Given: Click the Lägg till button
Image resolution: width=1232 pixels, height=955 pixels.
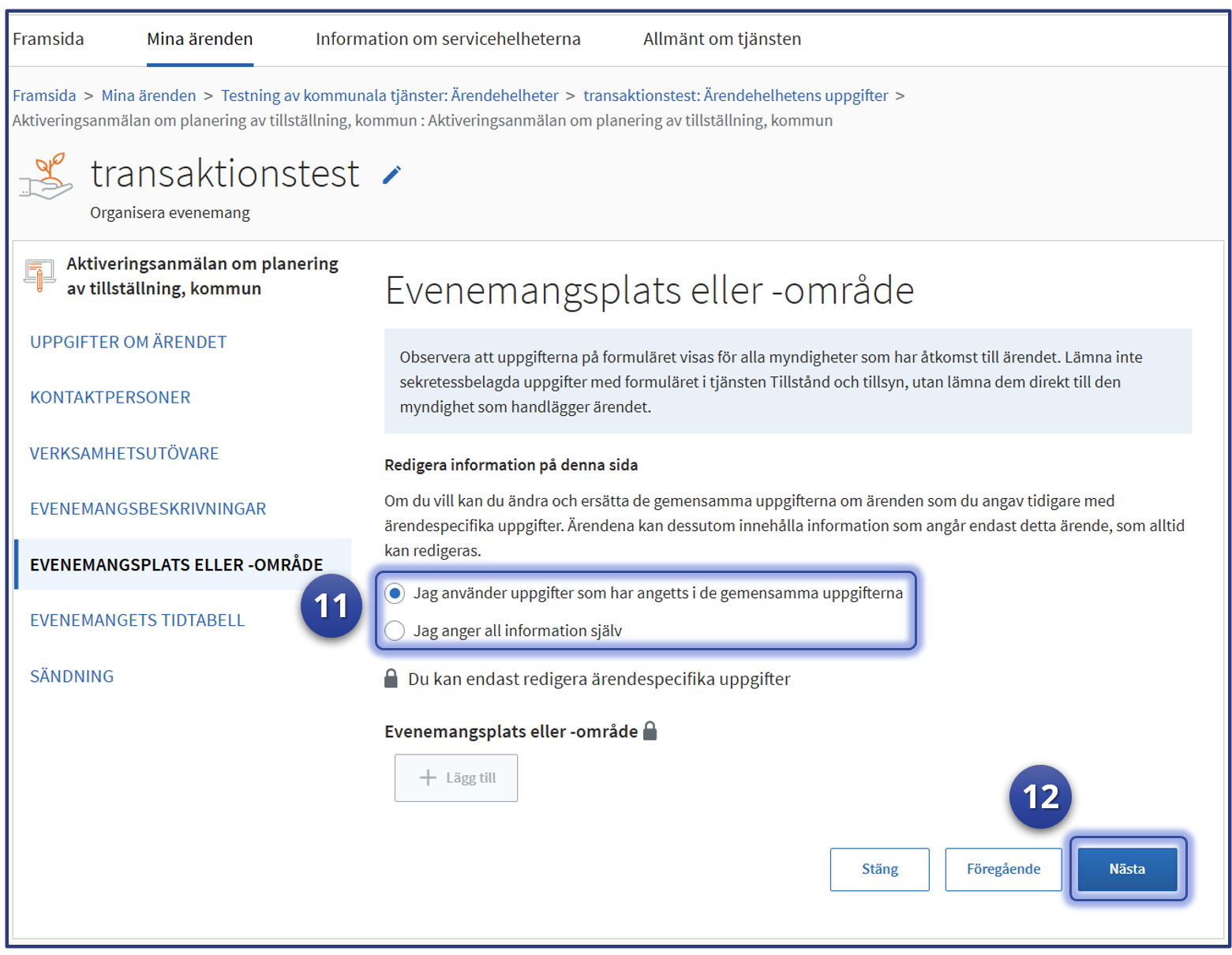Looking at the screenshot, I should click(x=456, y=777).
